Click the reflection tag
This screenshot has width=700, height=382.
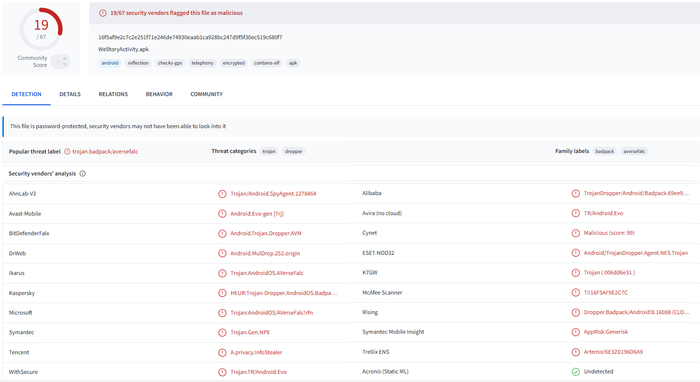click(138, 63)
